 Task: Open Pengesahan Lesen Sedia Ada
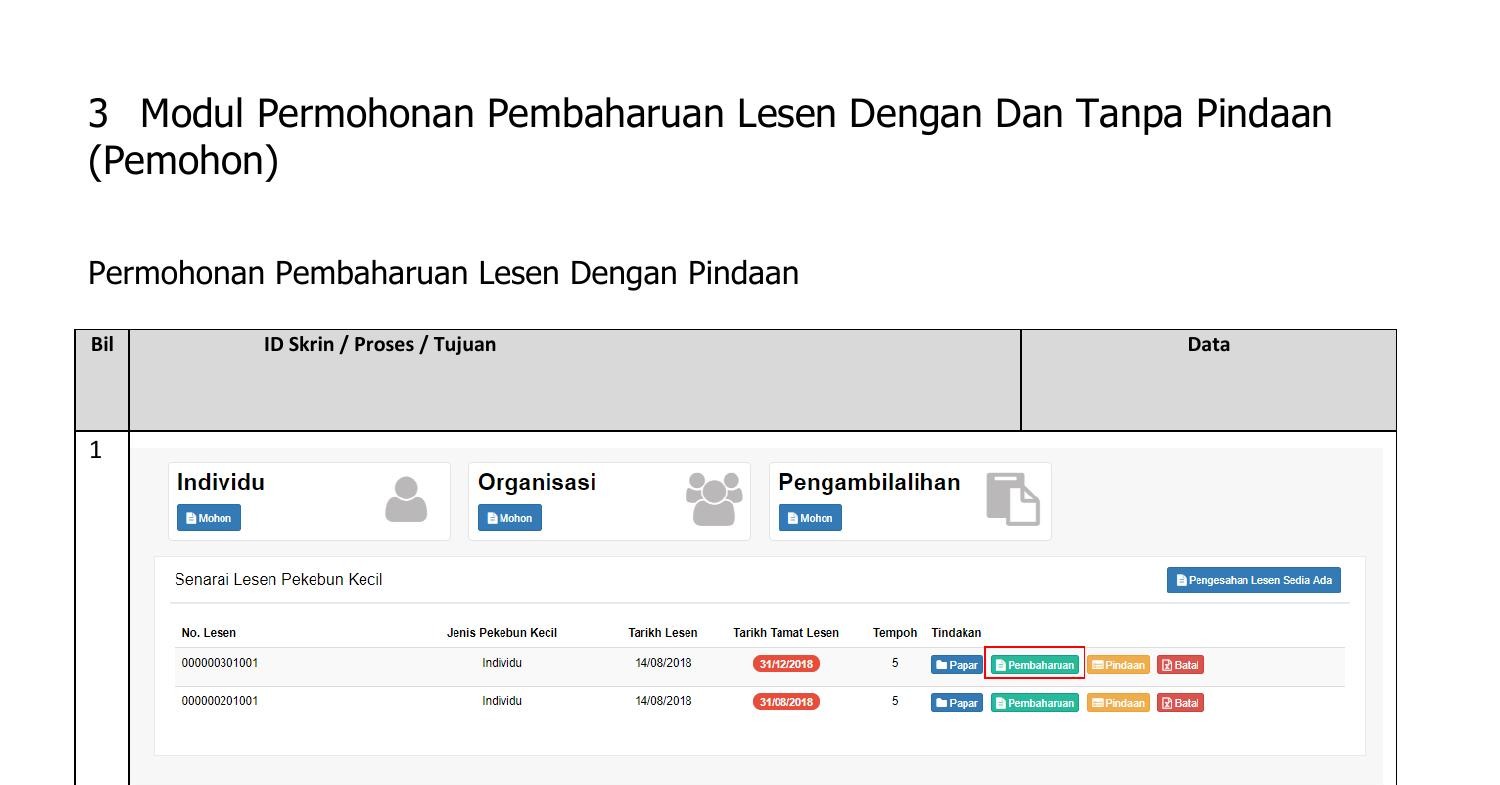[x=1254, y=580]
